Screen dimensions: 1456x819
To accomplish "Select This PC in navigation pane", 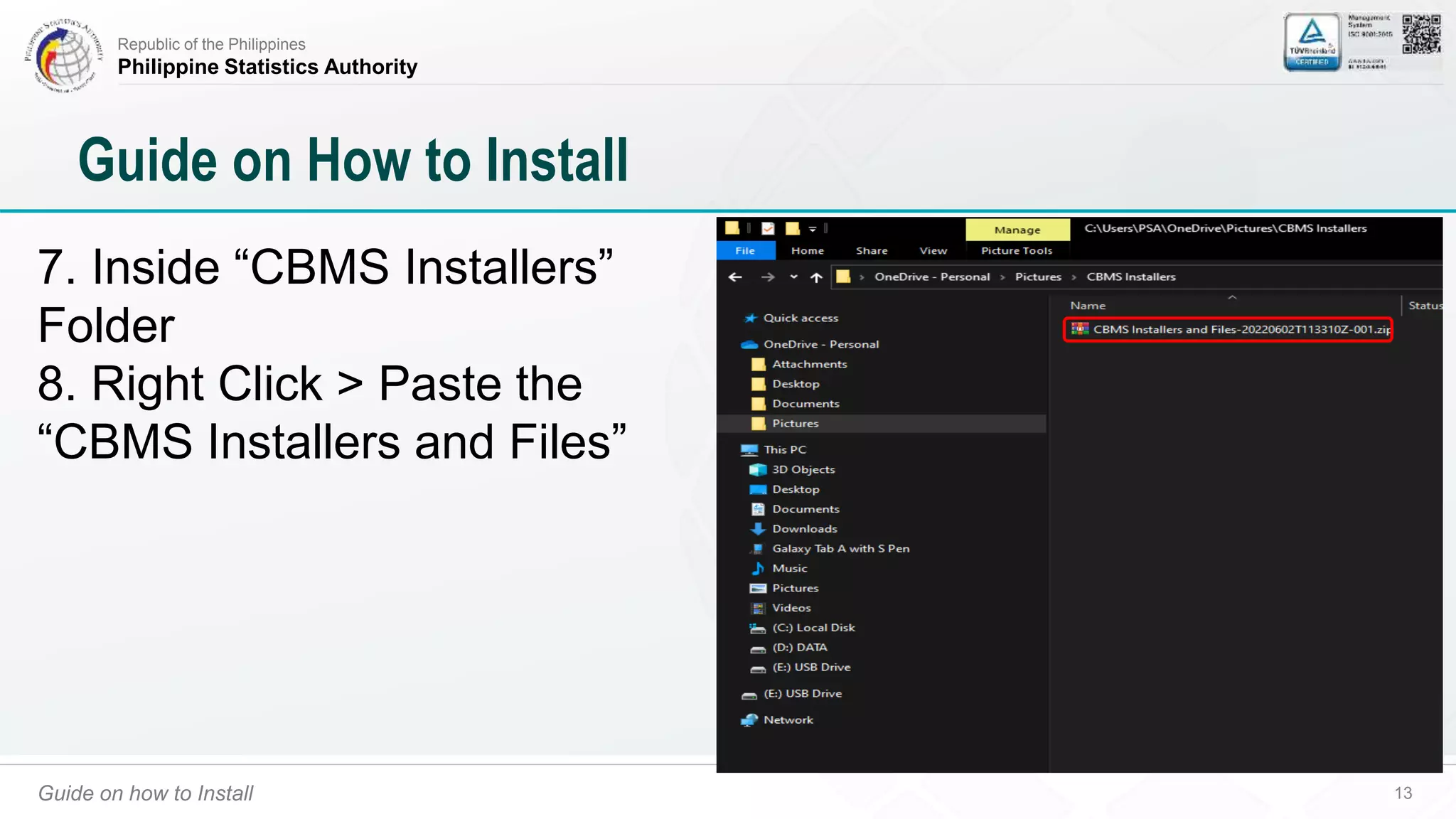I will [785, 450].
